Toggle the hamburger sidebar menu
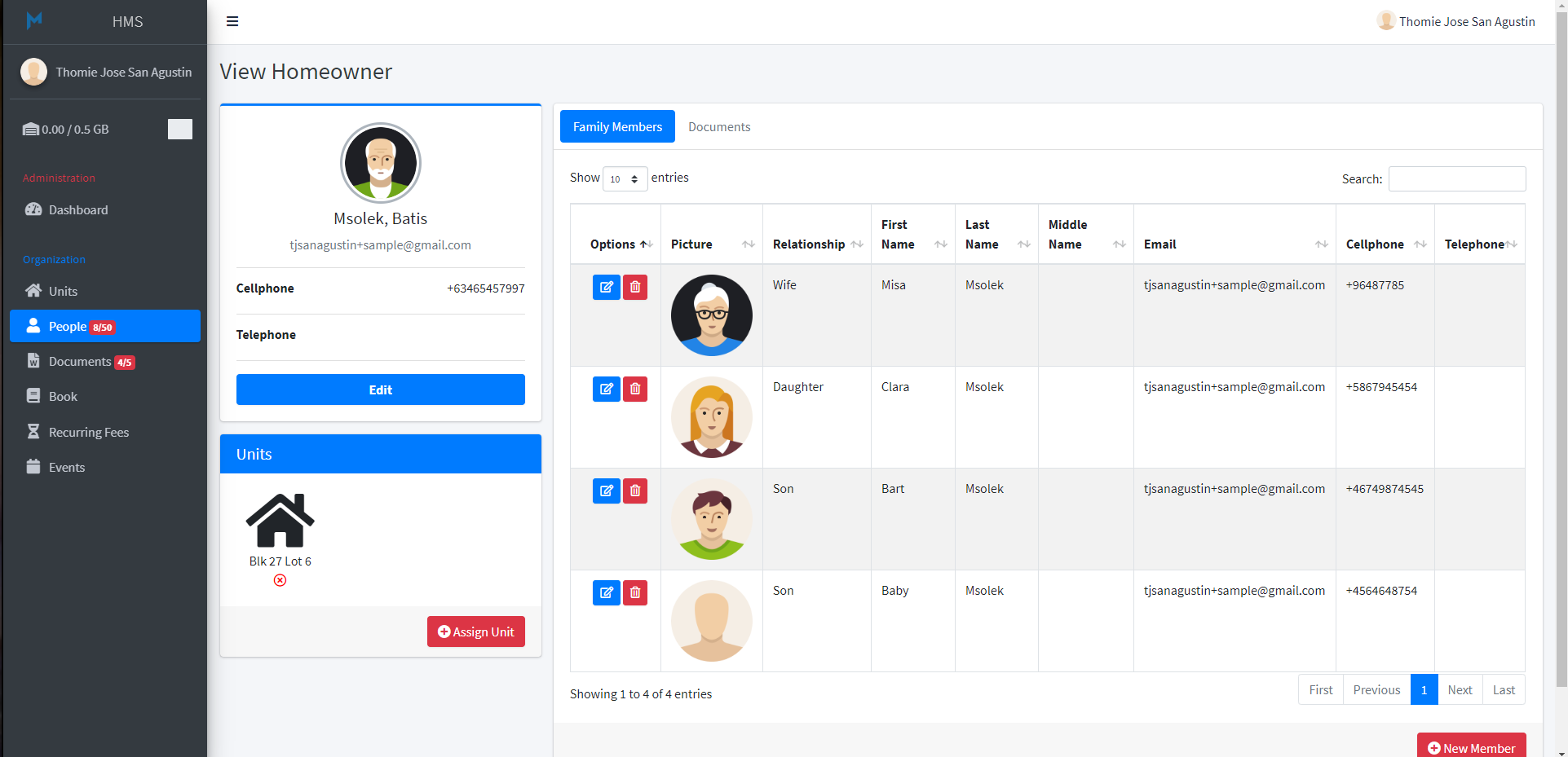The width and height of the screenshot is (1568, 757). point(232,21)
